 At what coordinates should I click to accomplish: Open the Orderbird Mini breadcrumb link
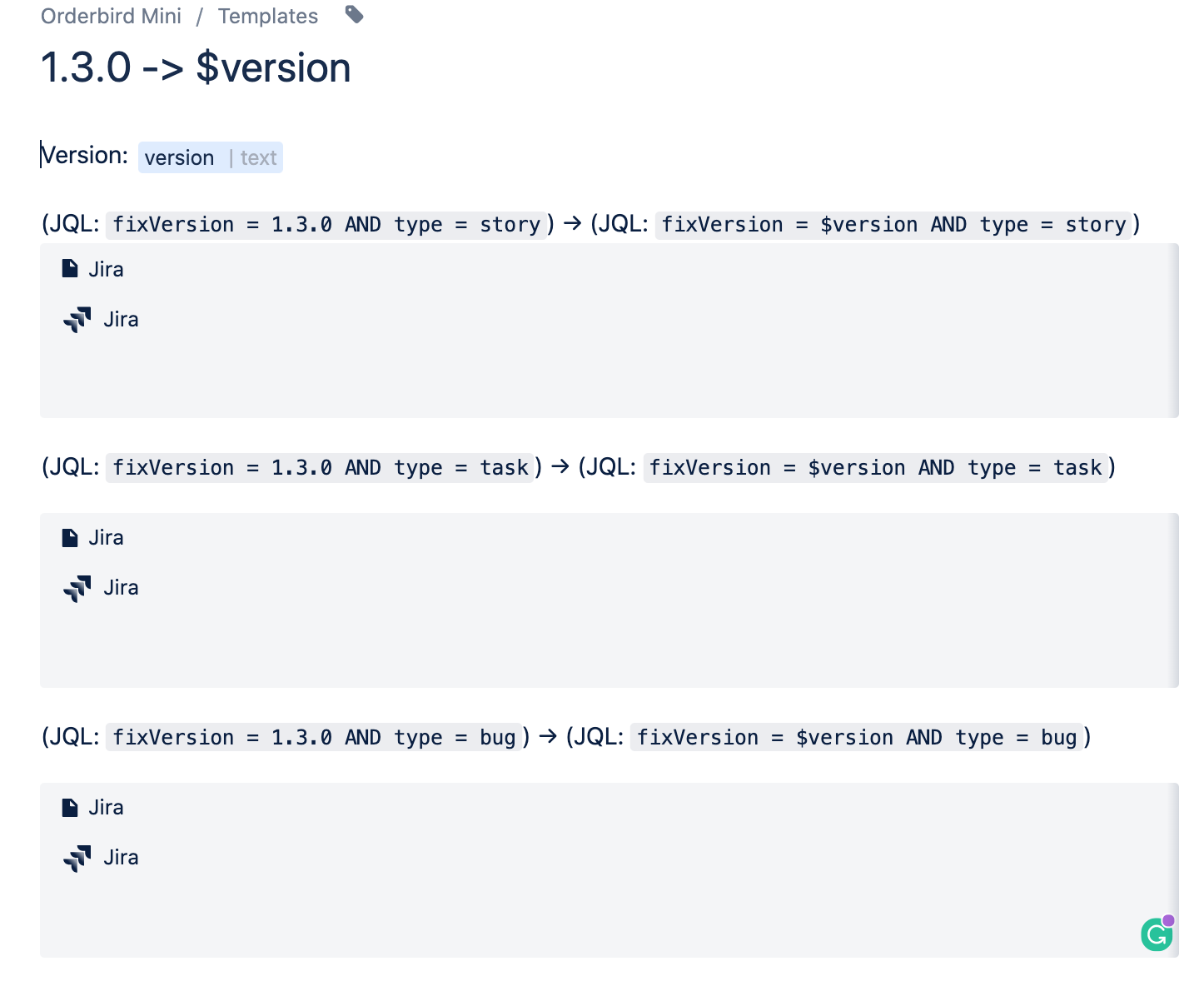[x=111, y=16]
